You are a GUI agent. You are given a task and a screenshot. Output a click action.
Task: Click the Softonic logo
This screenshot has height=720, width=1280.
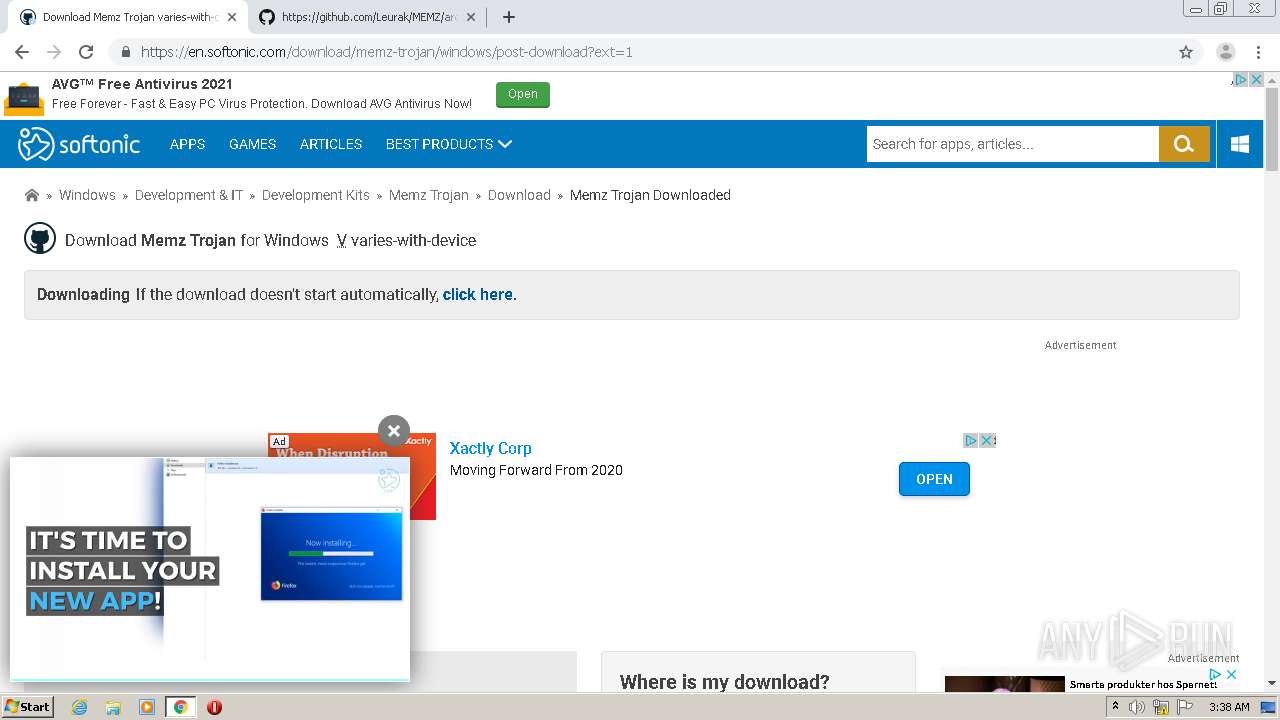[x=79, y=144]
